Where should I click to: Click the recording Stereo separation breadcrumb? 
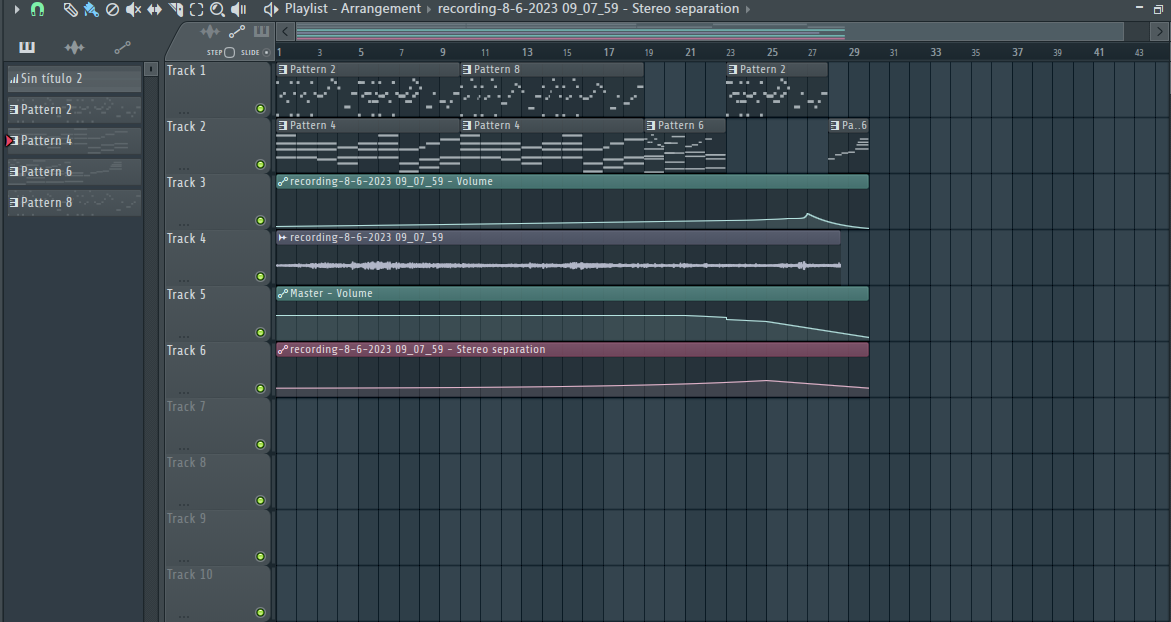588,9
